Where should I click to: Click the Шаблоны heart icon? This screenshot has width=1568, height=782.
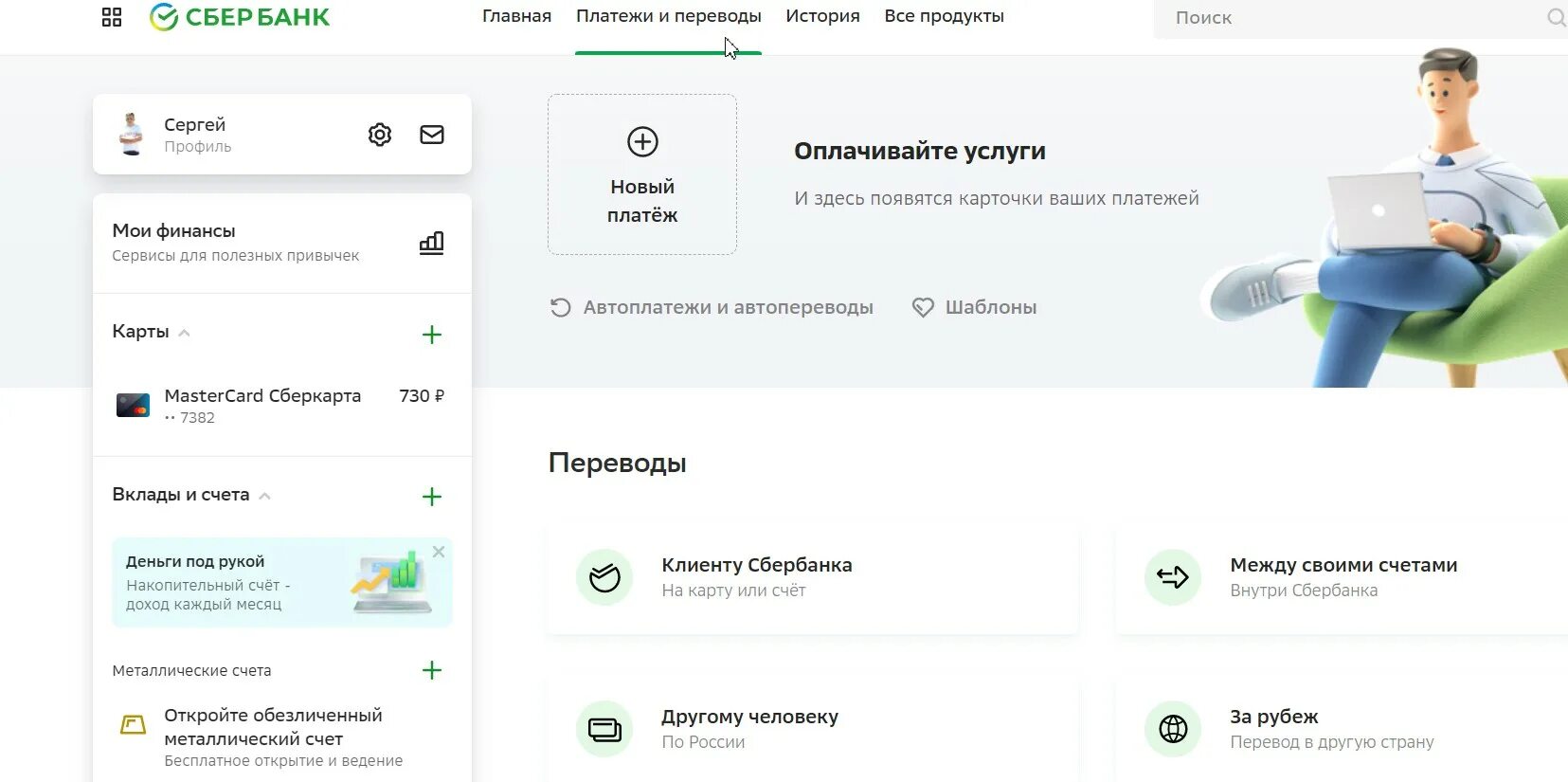tap(923, 308)
